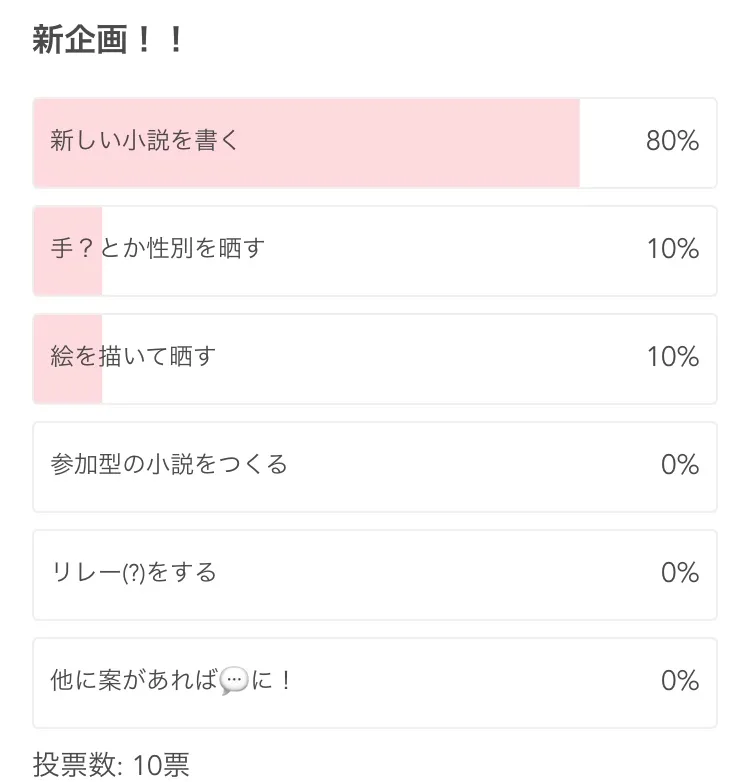Image resolution: width=750 pixels, height=782 pixels.
Task: Click the 10% label beside 絵を描いて晒す
Action: click(672, 357)
